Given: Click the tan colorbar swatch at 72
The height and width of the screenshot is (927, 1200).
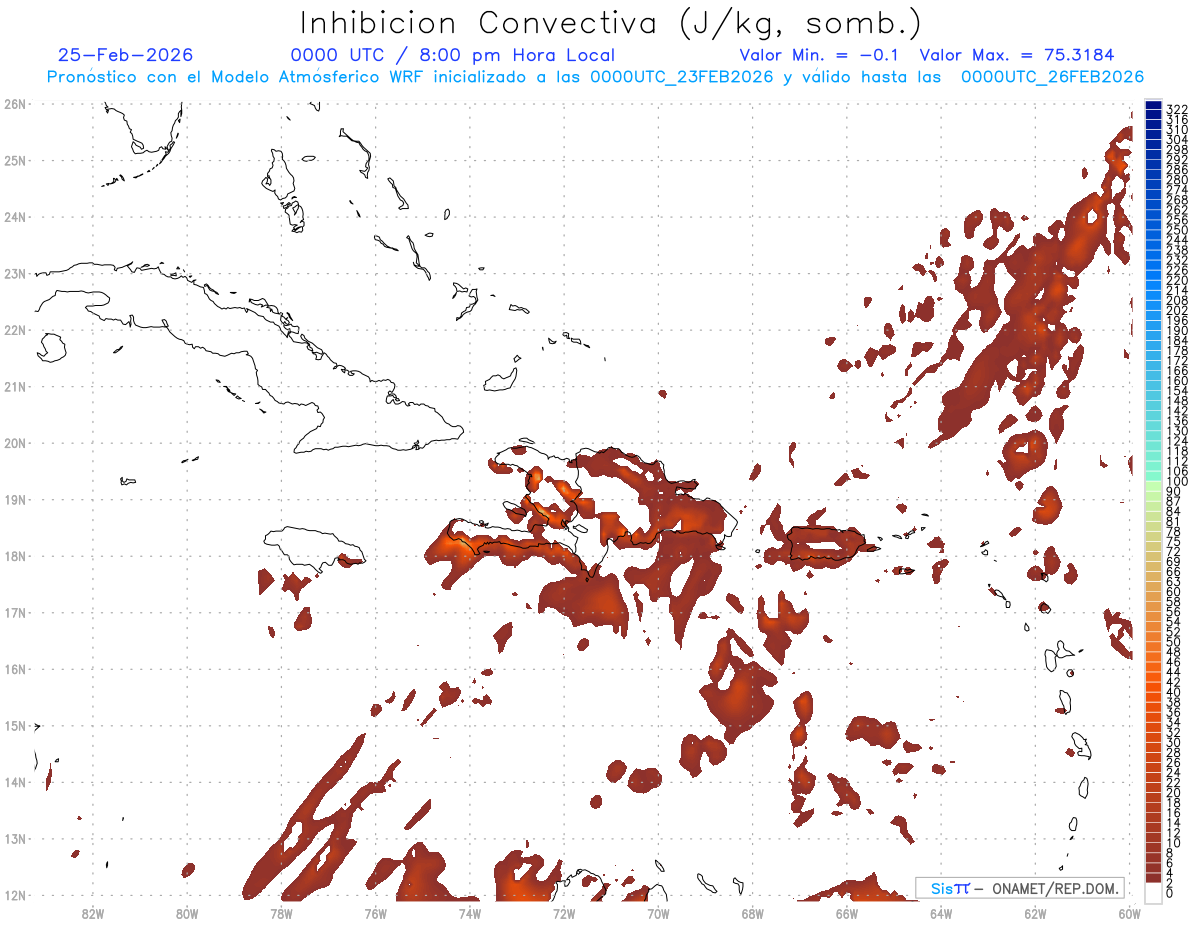Looking at the screenshot, I should click(x=1153, y=548).
